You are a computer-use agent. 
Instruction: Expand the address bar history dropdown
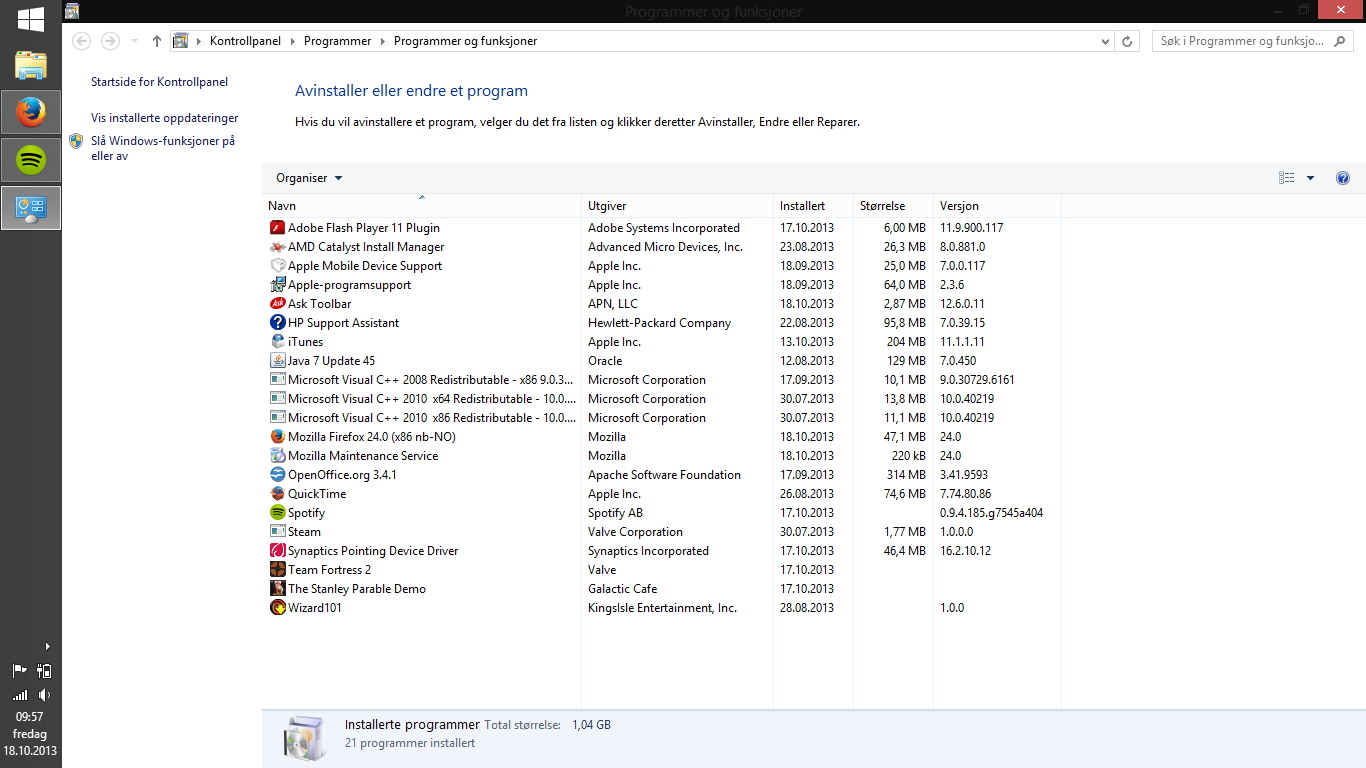1105,41
